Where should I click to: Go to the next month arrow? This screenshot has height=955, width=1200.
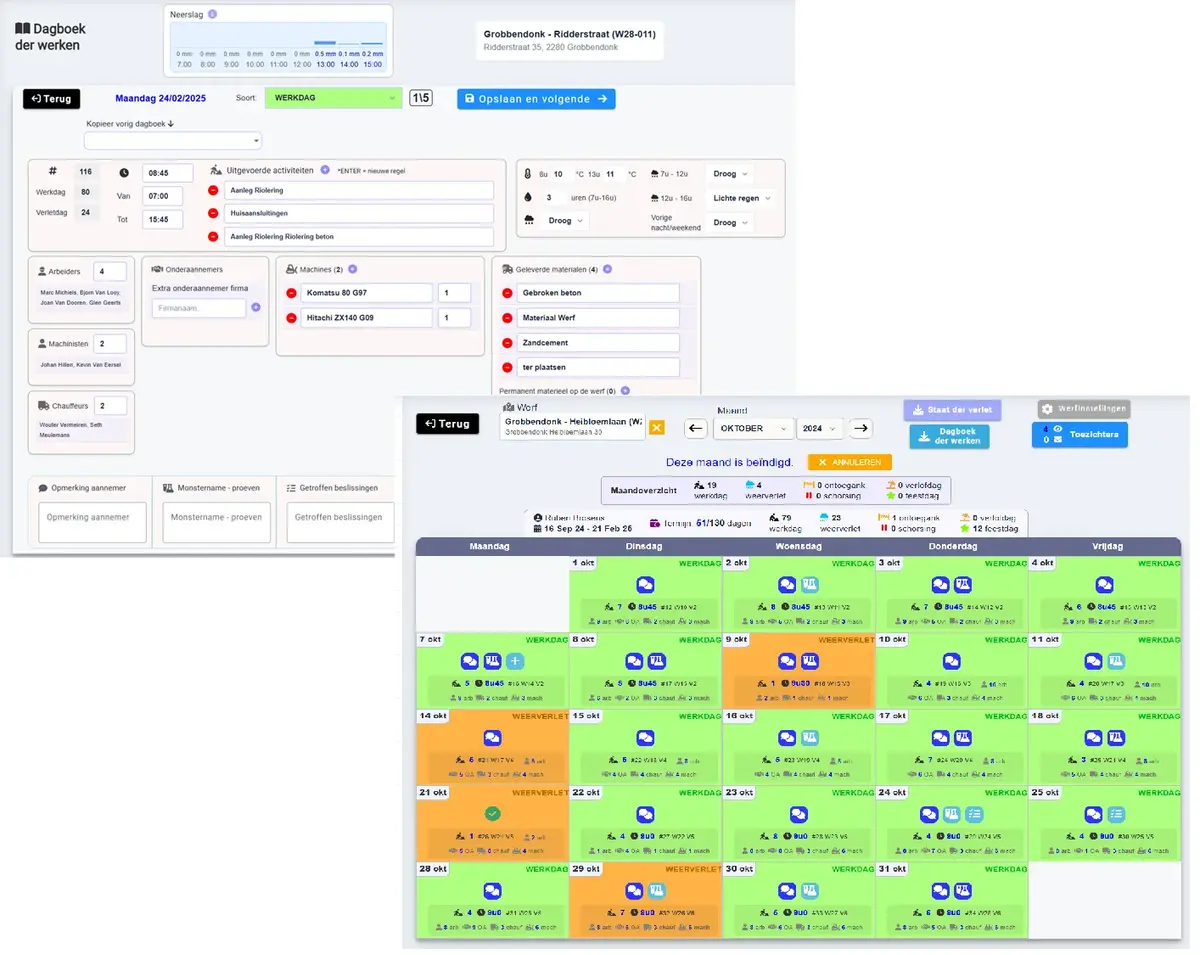(x=861, y=428)
